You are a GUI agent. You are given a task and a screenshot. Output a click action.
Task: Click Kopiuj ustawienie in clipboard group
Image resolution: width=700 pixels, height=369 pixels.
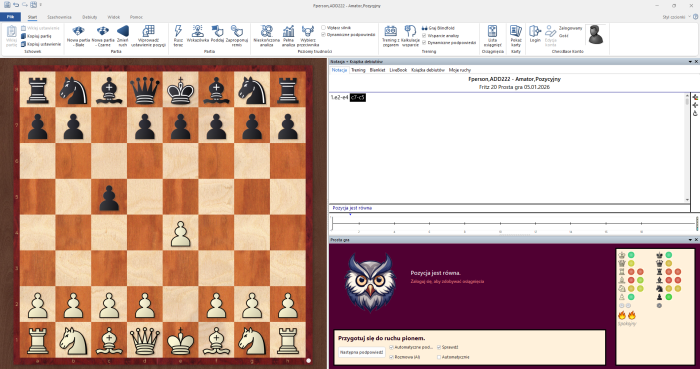(41, 44)
